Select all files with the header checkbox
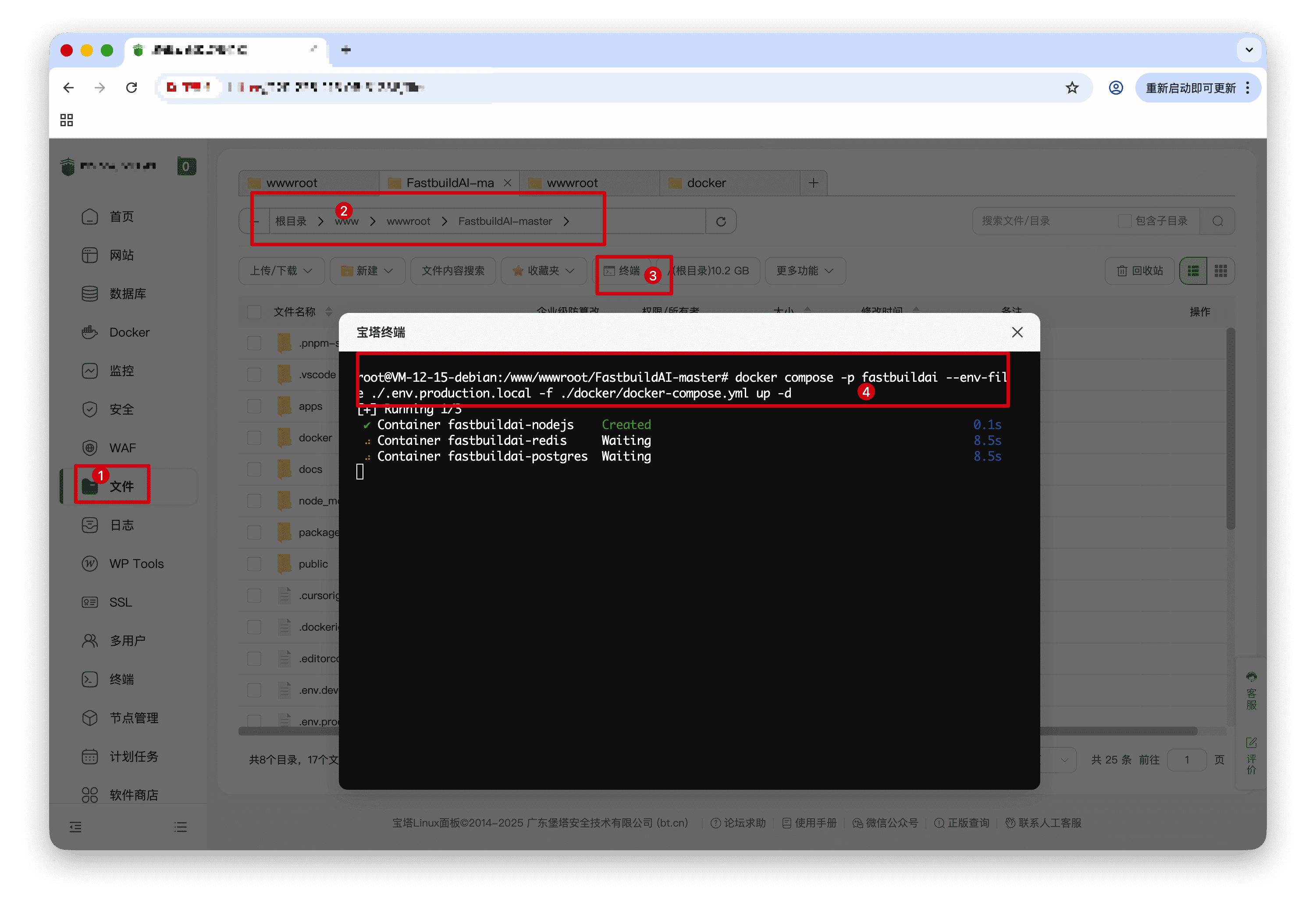The height and width of the screenshot is (916, 1316). click(254, 311)
